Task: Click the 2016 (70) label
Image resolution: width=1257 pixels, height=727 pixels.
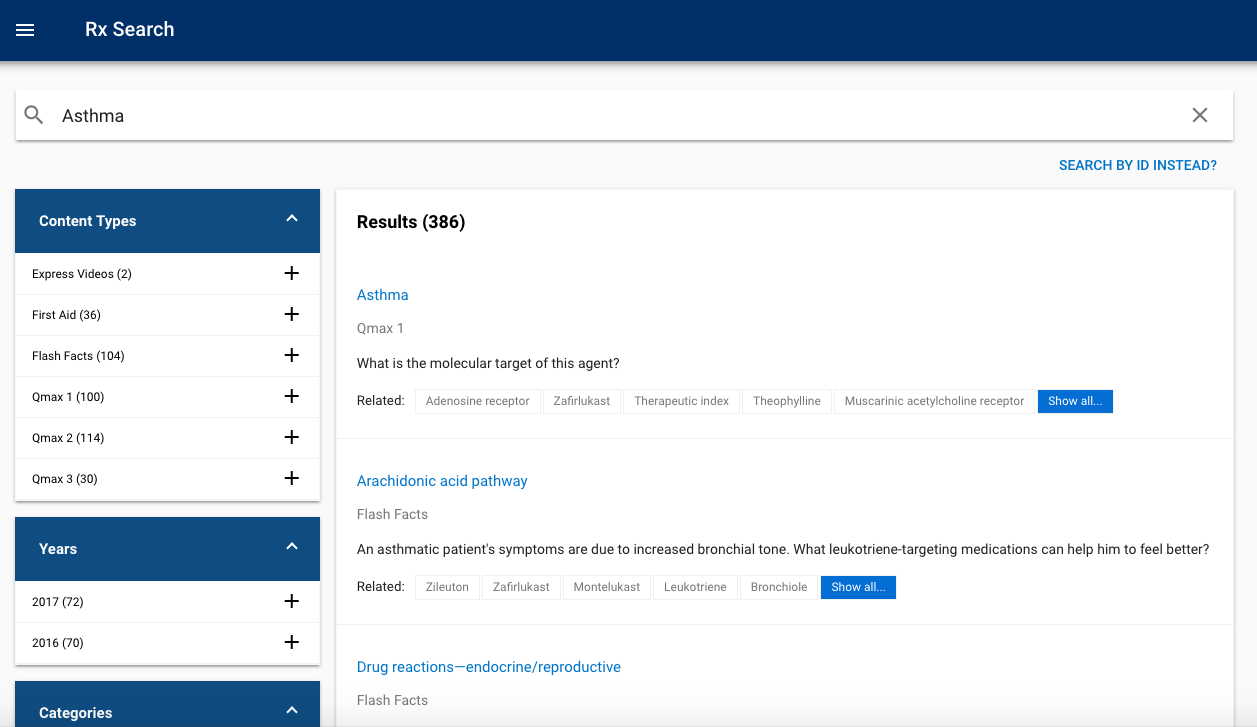Action: (x=58, y=643)
